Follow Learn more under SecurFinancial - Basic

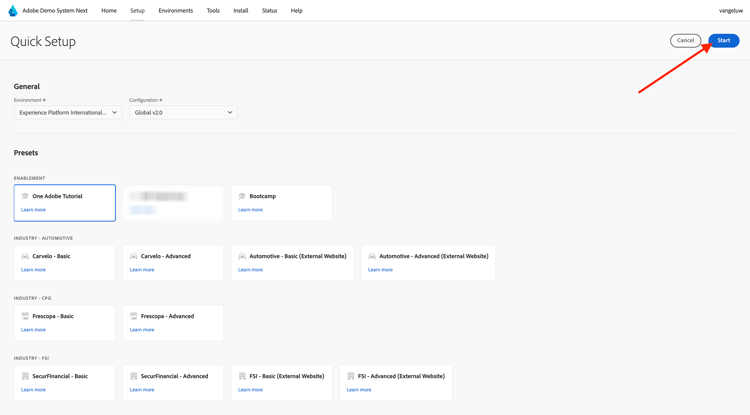click(x=33, y=390)
